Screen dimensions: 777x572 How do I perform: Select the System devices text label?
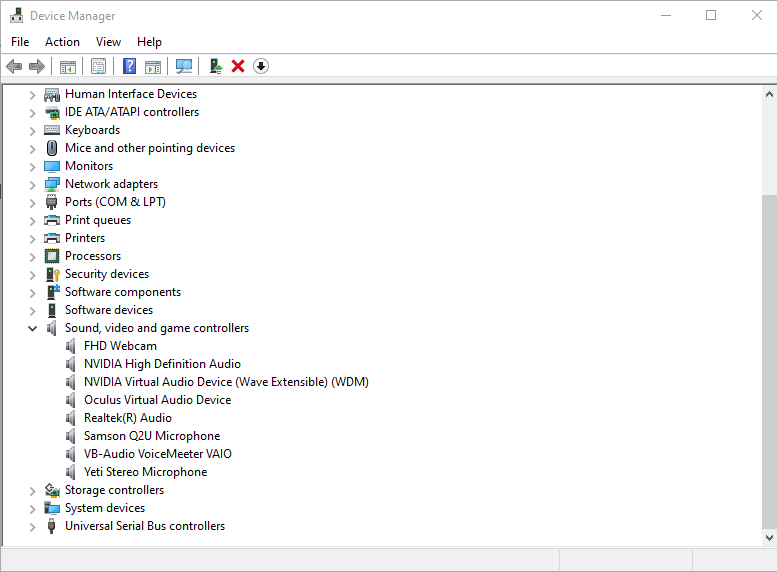tap(105, 508)
